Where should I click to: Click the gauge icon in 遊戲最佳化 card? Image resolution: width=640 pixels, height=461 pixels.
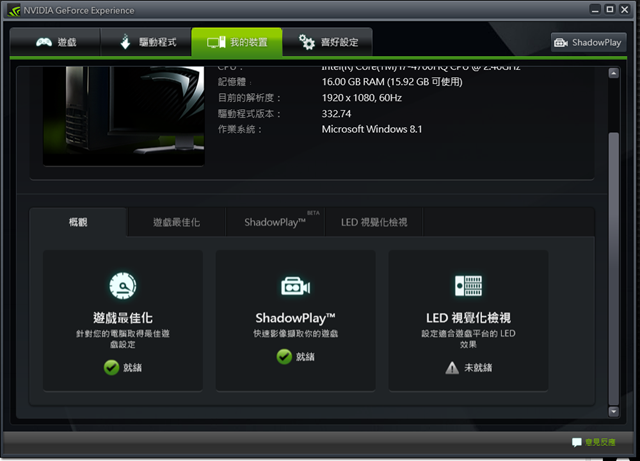(123, 286)
